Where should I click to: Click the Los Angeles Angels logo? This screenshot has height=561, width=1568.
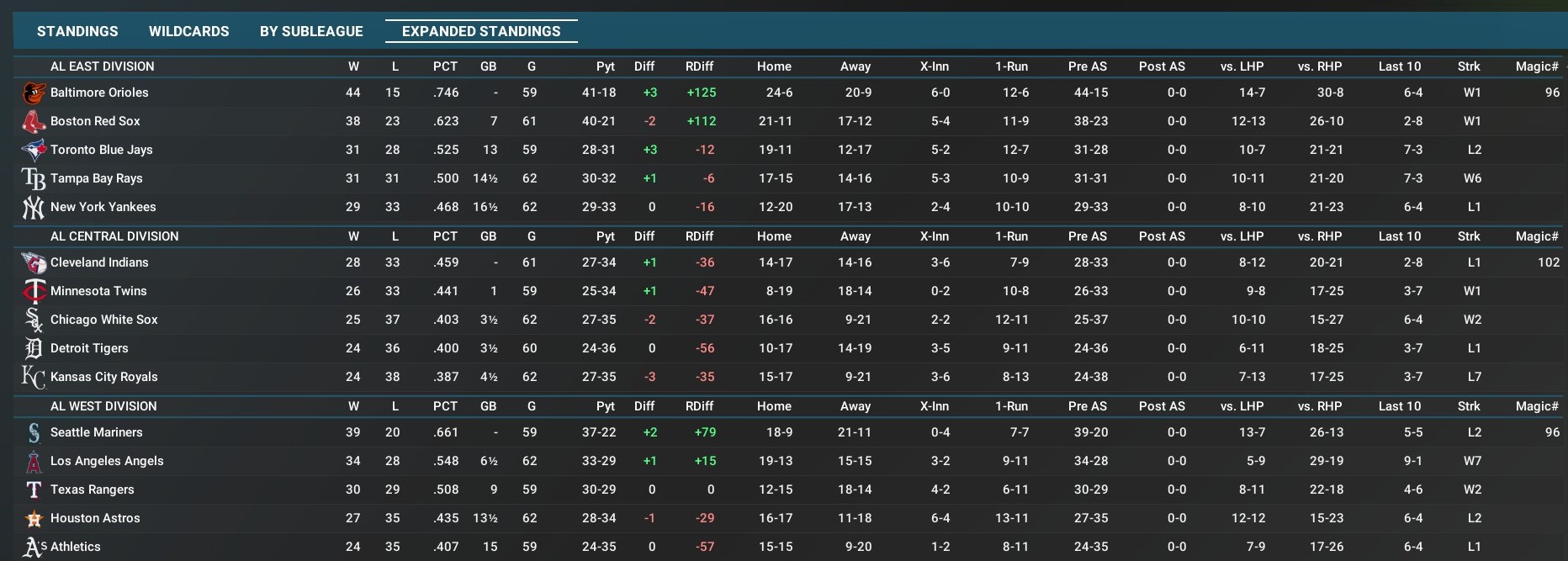pos(34,461)
